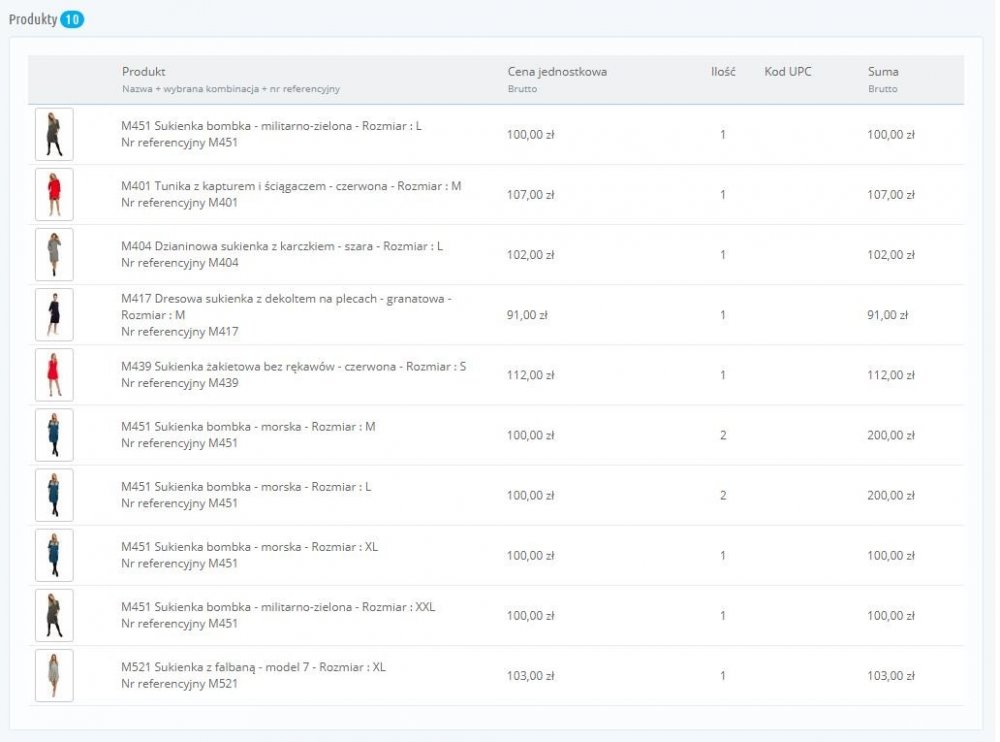Click the Produkty count badge showing 10

(72, 20)
